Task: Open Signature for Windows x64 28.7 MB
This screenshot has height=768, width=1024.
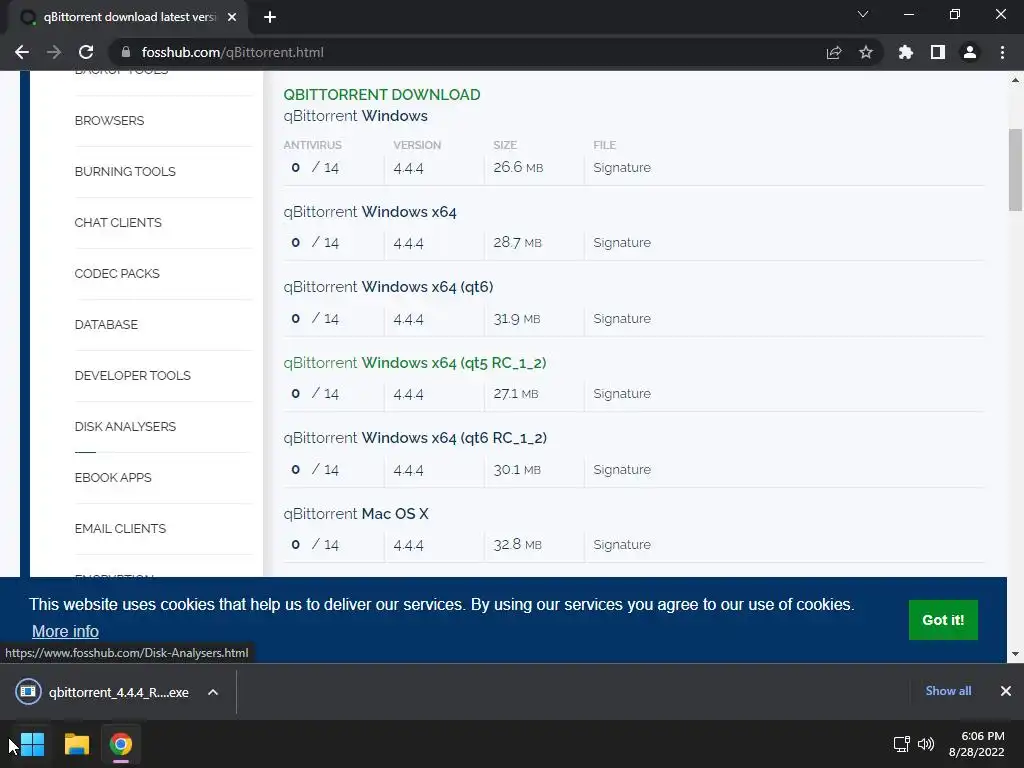Action: [x=622, y=243]
